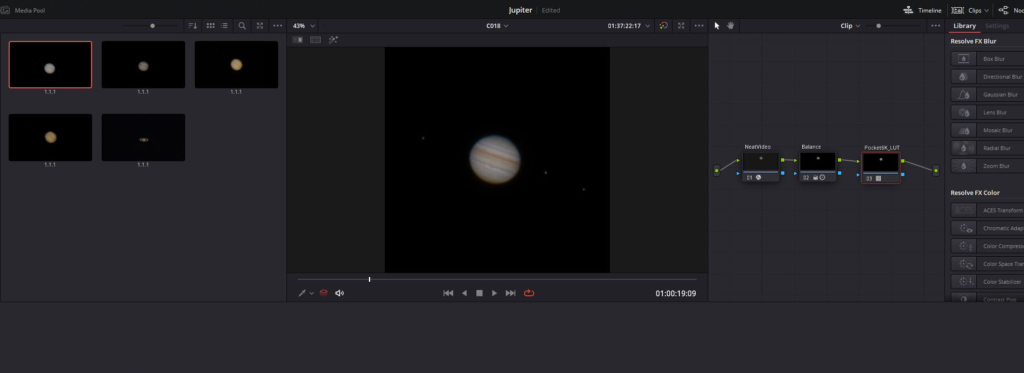
Task: Adjust the node editor zoom slider
Action: [x=878, y=25]
